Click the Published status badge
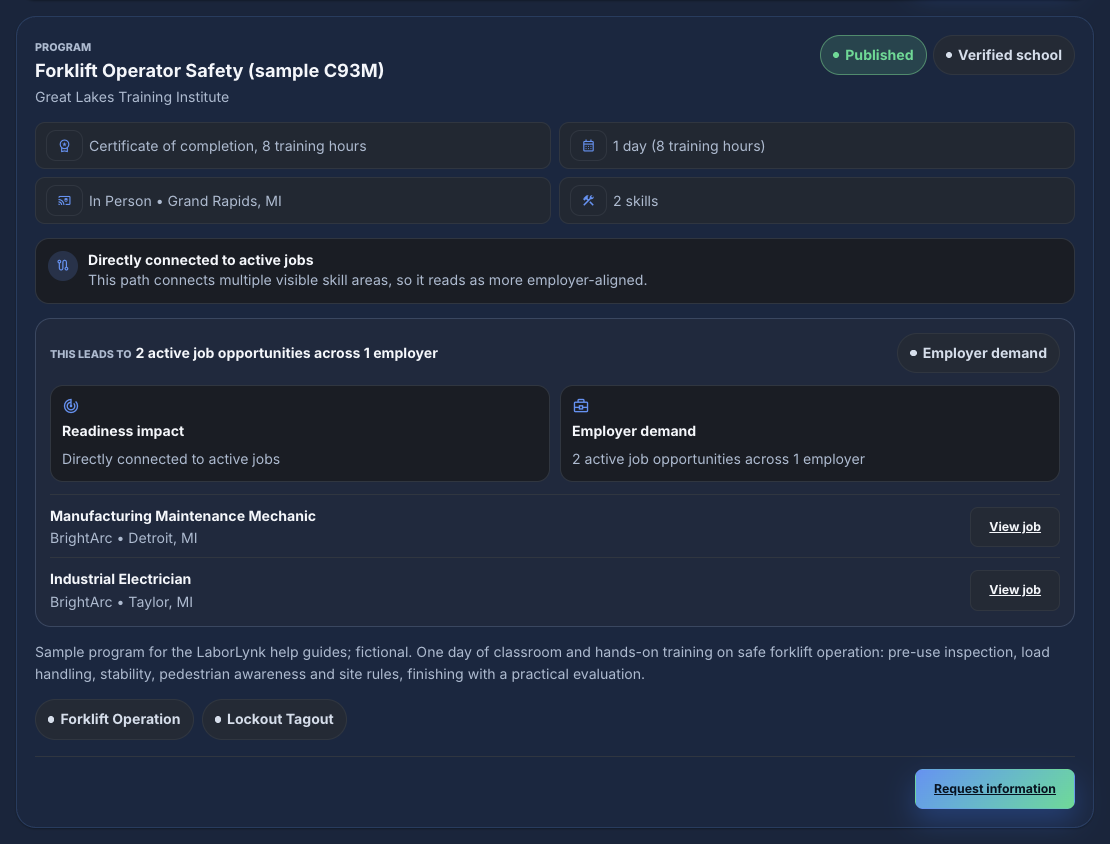 pos(873,55)
